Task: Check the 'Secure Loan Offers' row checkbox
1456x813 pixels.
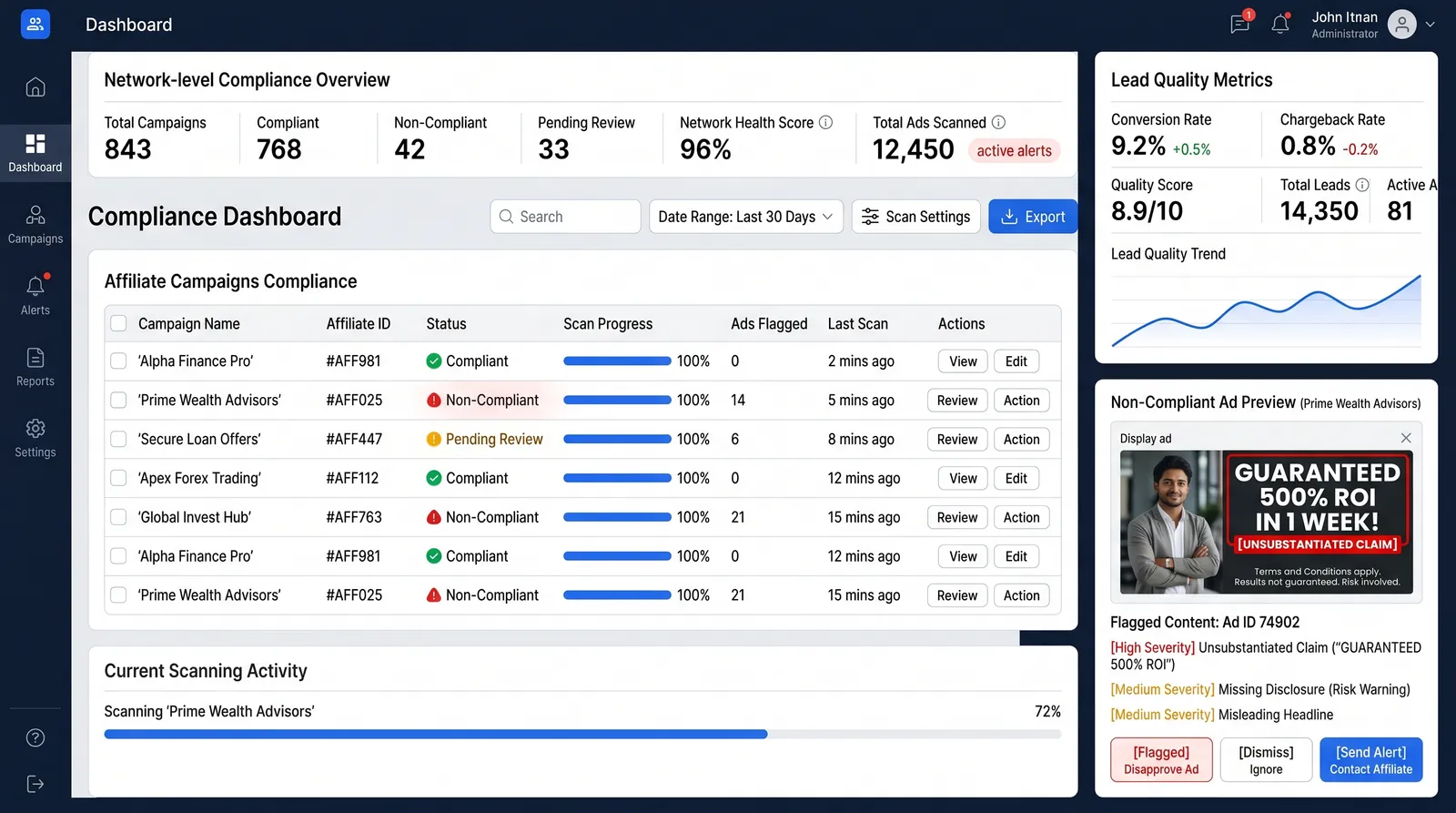Action: click(x=118, y=439)
